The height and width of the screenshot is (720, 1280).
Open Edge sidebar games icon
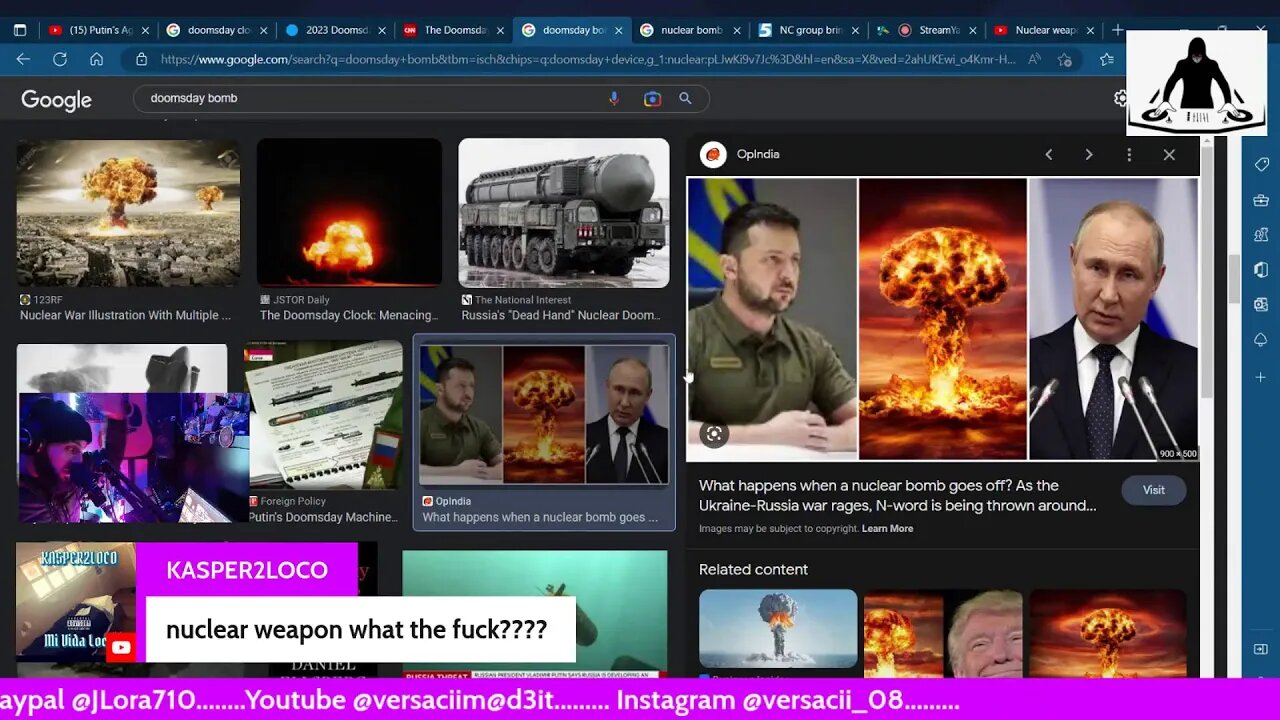pyautogui.click(x=1261, y=235)
